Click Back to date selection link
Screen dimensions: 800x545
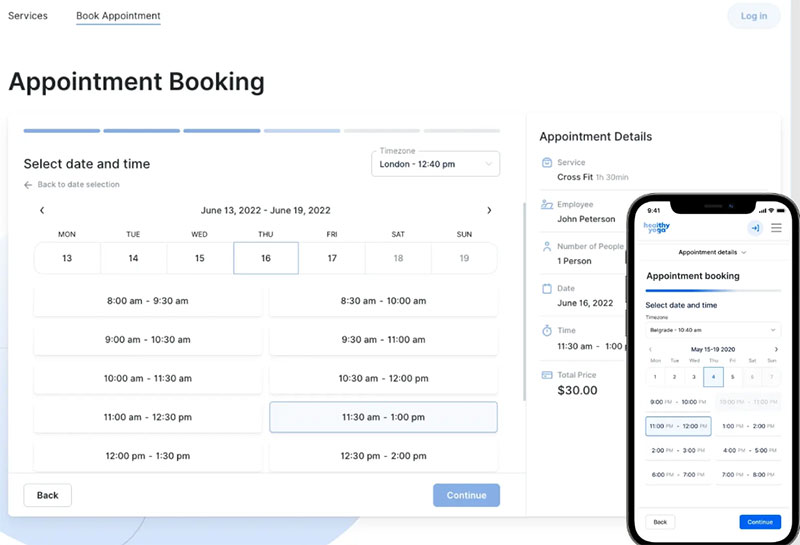coord(79,184)
